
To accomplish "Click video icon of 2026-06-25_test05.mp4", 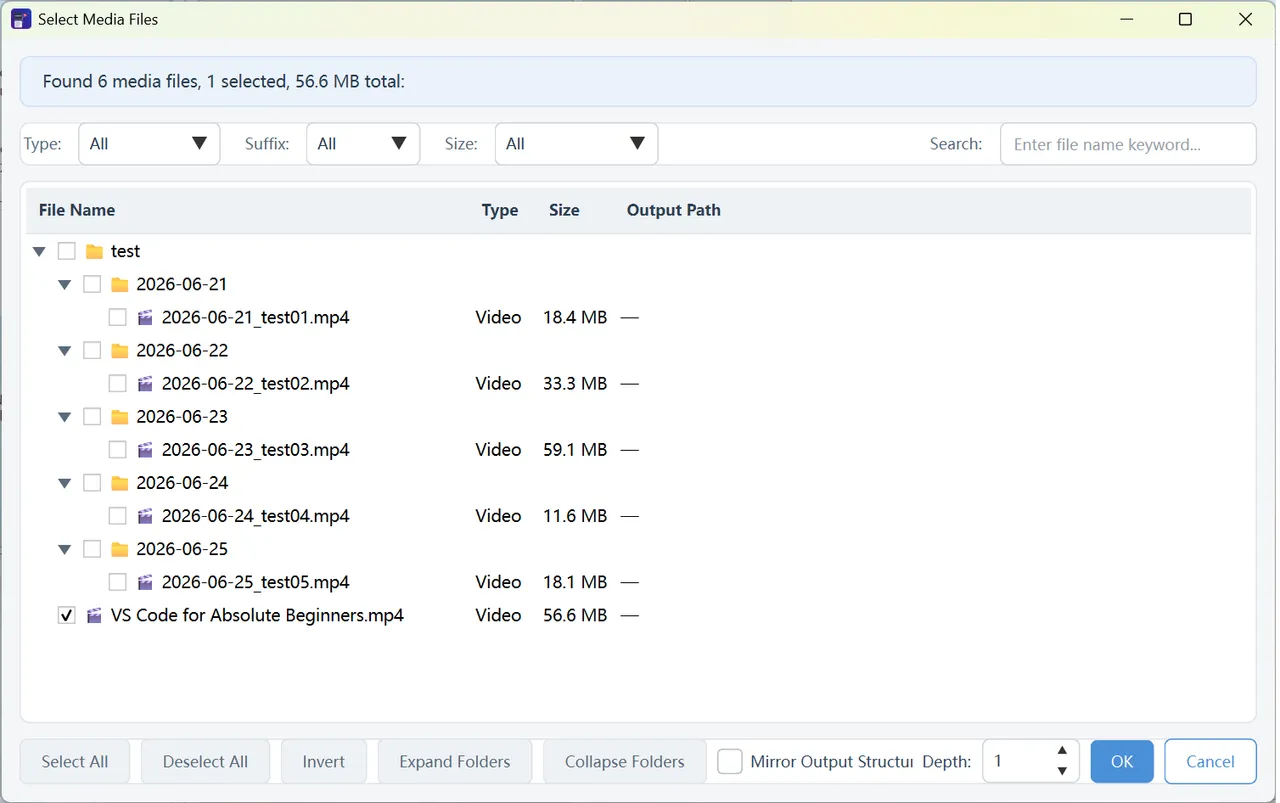I will coord(145,582).
